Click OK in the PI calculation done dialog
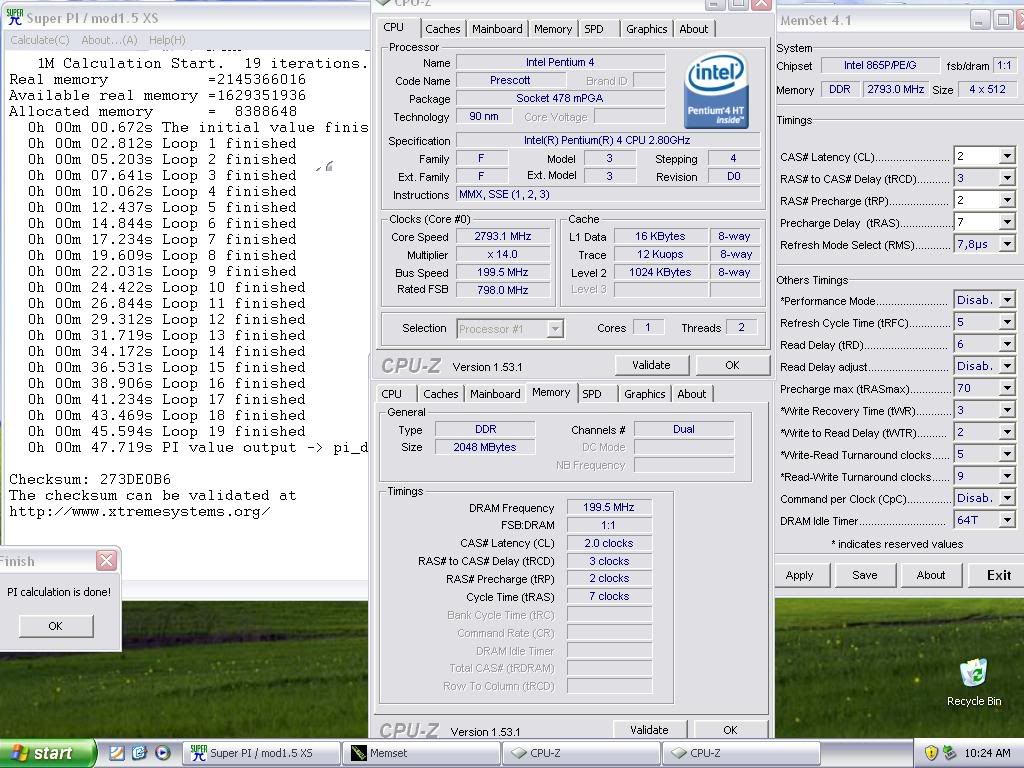The height and width of the screenshot is (768, 1024). point(56,626)
